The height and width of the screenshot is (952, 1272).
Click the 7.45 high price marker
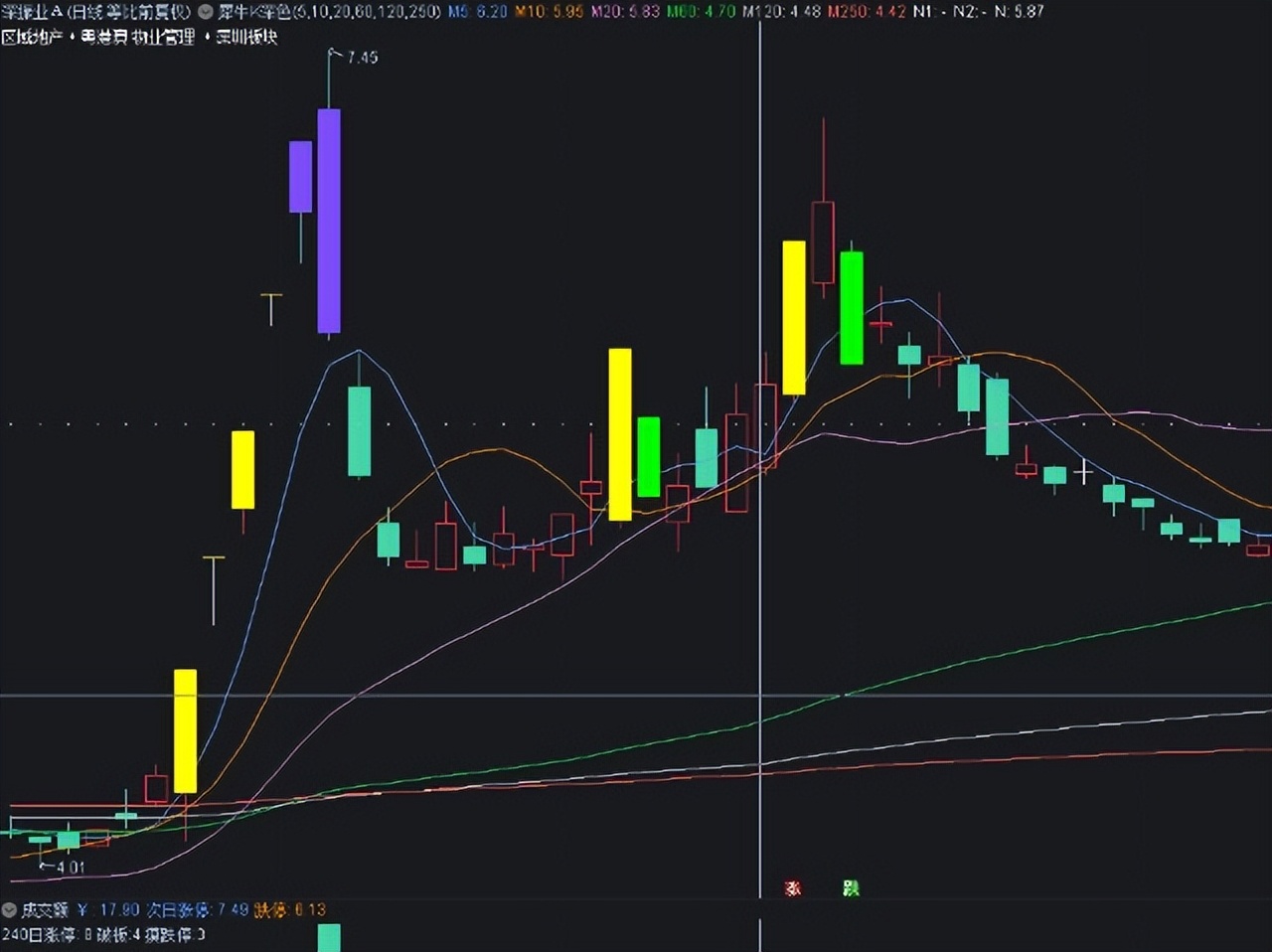point(361,58)
